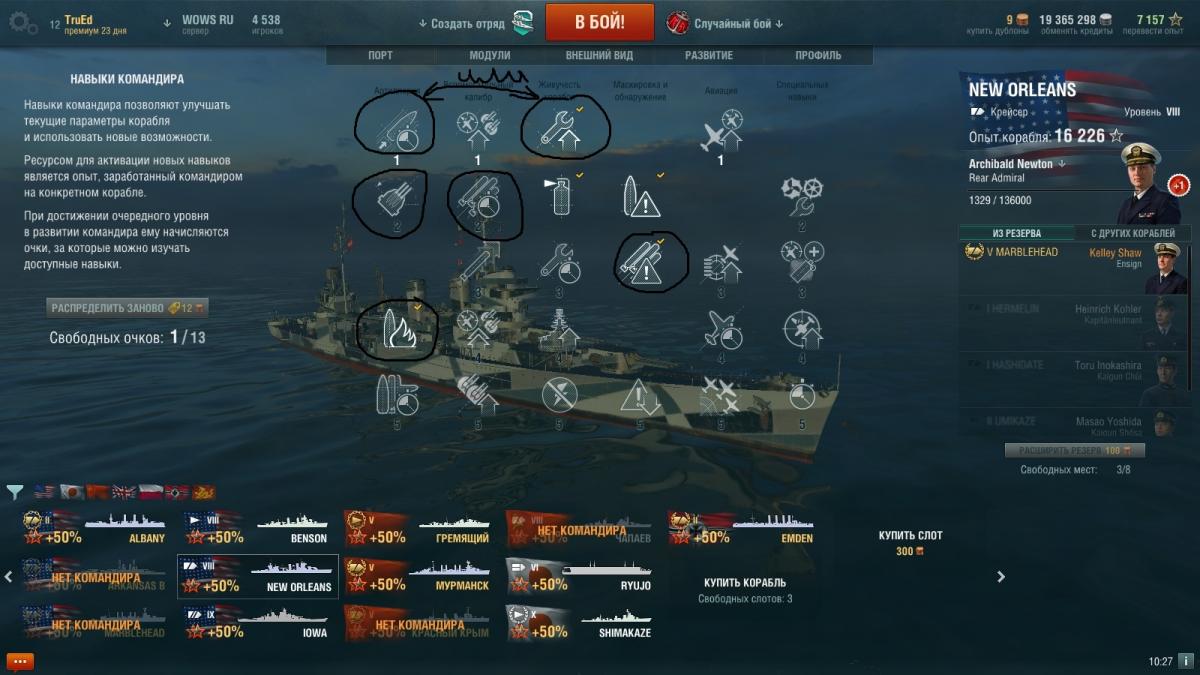Viewport: 1200px width, 675px height.
Task: Click the ship carousel filter funnel
Action: [x=15, y=491]
